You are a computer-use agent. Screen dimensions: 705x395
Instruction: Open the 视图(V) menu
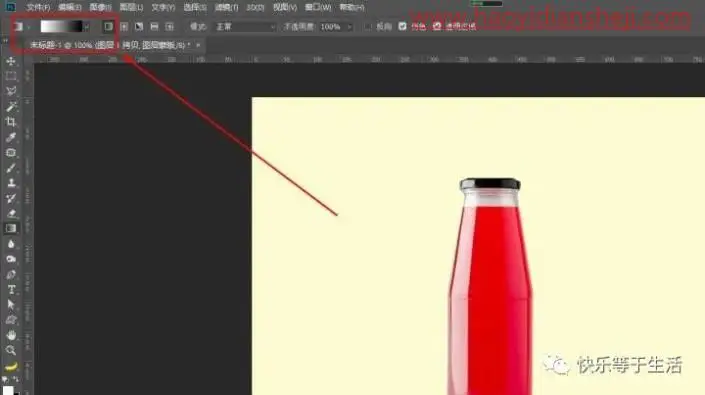point(285,7)
